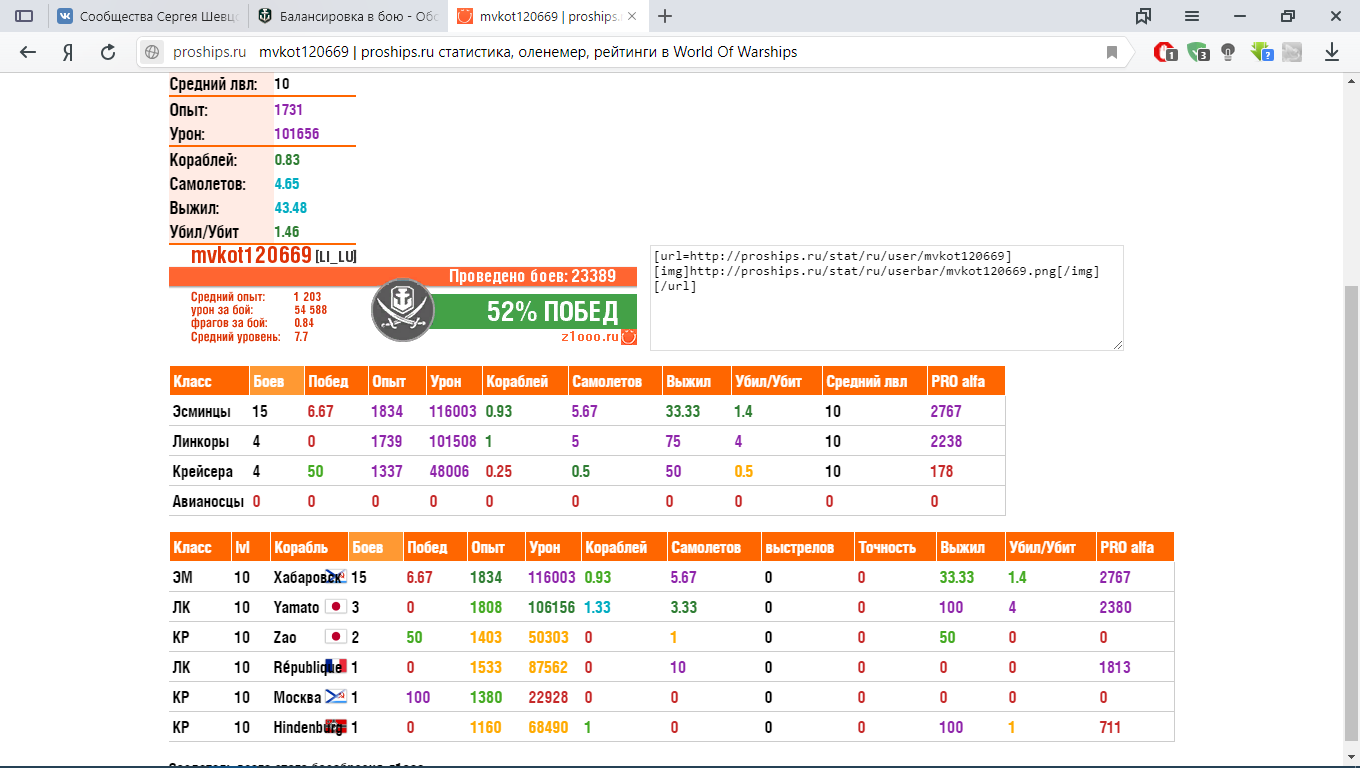Sort the ship table by 'Урон' column
This screenshot has height=768, width=1360.
(x=545, y=547)
